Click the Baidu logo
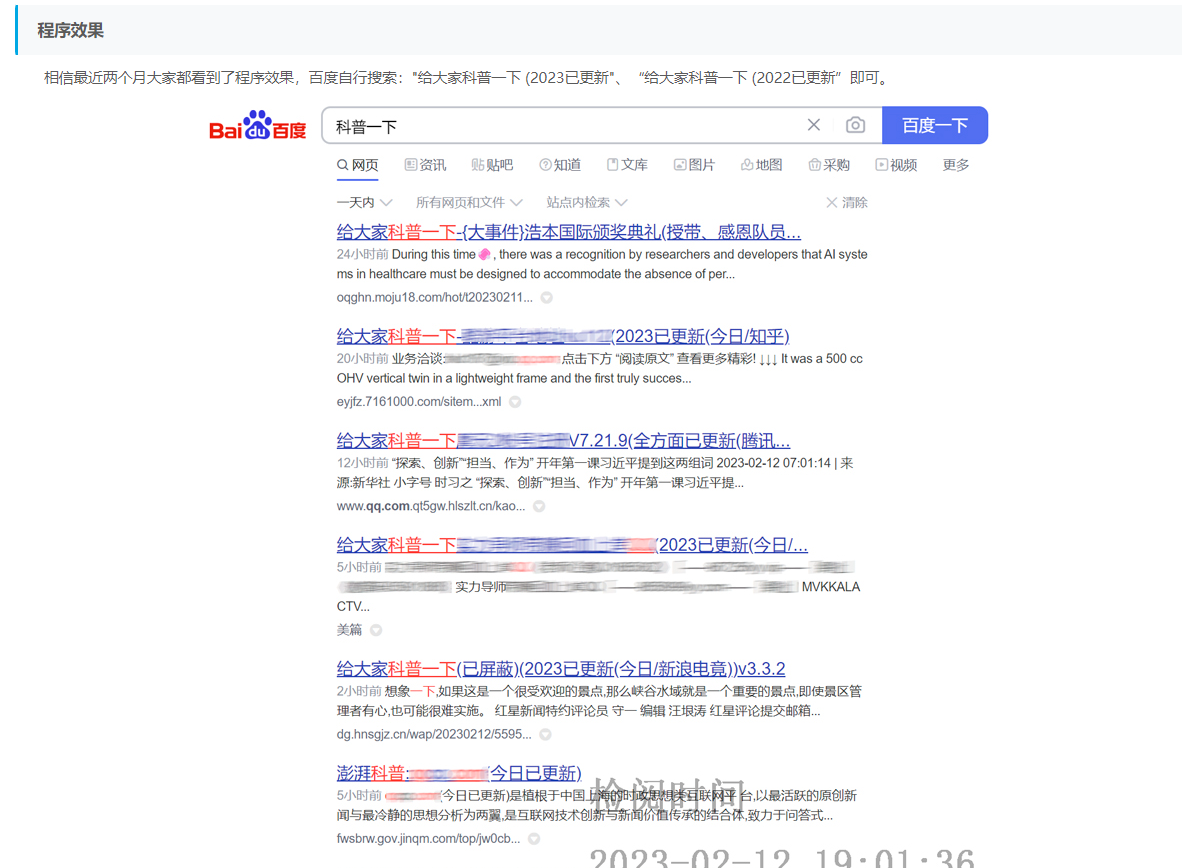The image size is (1182, 868). coord(257,126)
